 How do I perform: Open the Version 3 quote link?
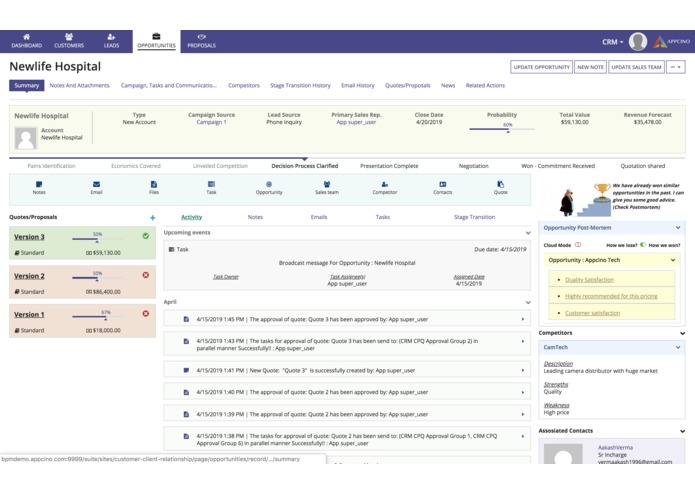29,237
